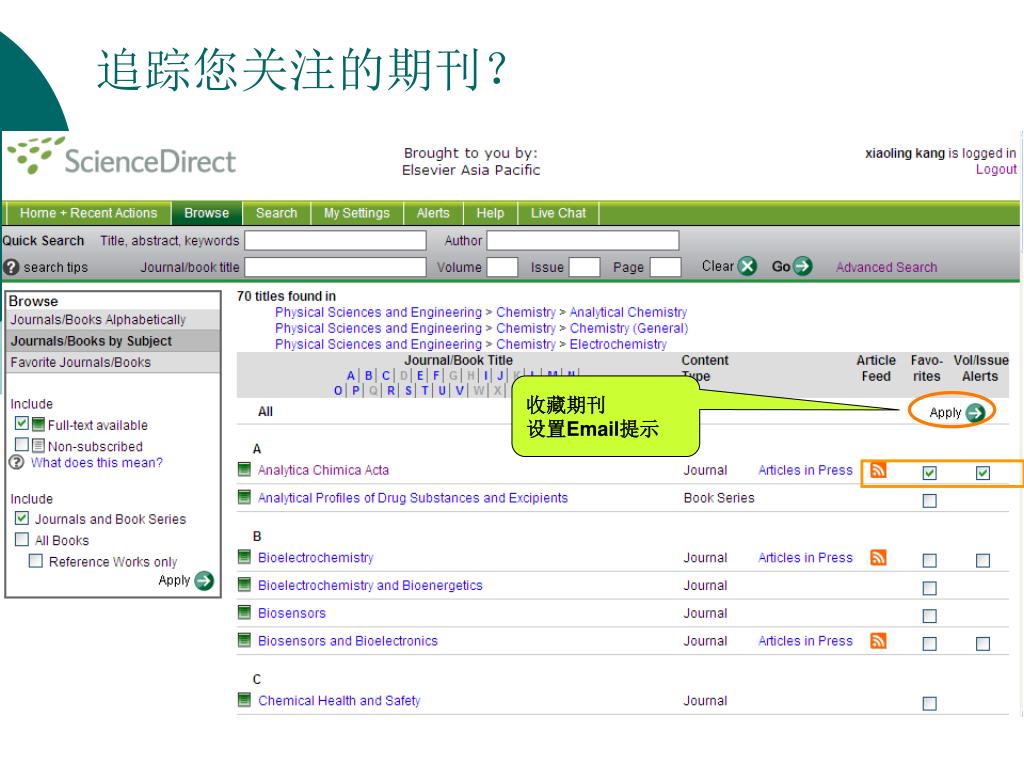Open Articles in Press for Bioelectrochemistry
The width and height of the screenshot is (1024, 768).
(x=805, y=558)
